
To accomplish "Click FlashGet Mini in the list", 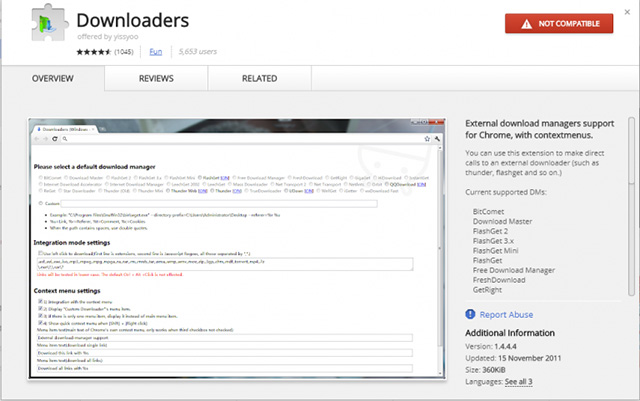I will coord(496,251).
